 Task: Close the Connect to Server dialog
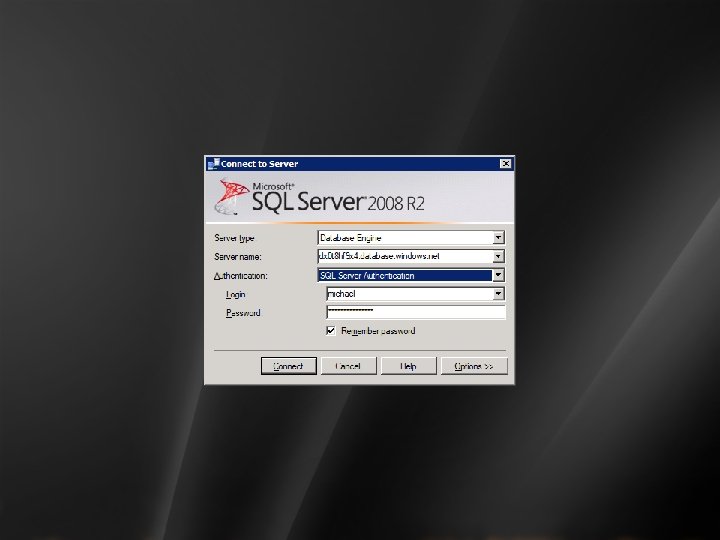pos(505,163)
